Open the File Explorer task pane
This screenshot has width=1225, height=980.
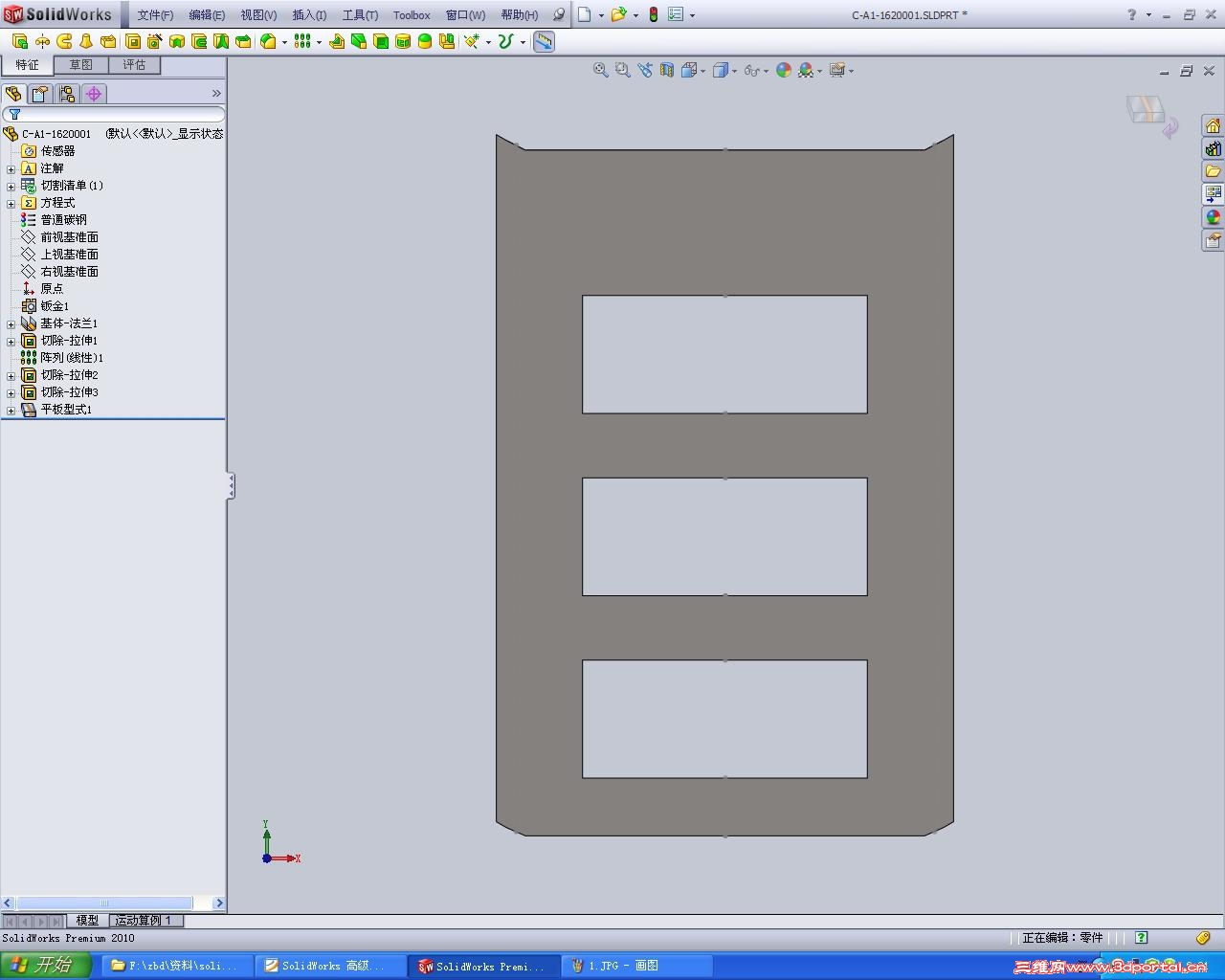(1213, 171)
